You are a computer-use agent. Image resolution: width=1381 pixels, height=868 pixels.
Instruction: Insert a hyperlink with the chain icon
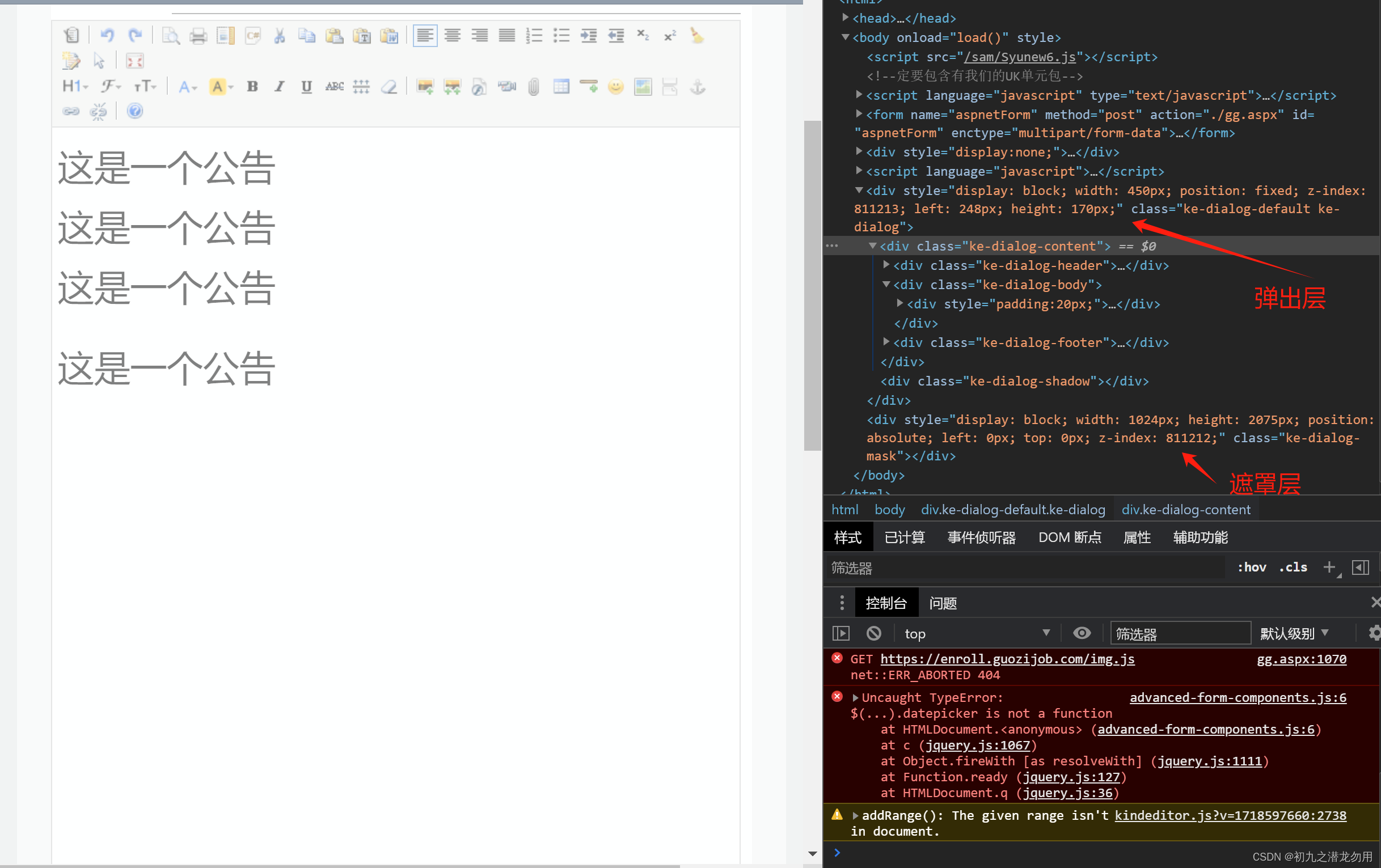(x=71, y=111)
